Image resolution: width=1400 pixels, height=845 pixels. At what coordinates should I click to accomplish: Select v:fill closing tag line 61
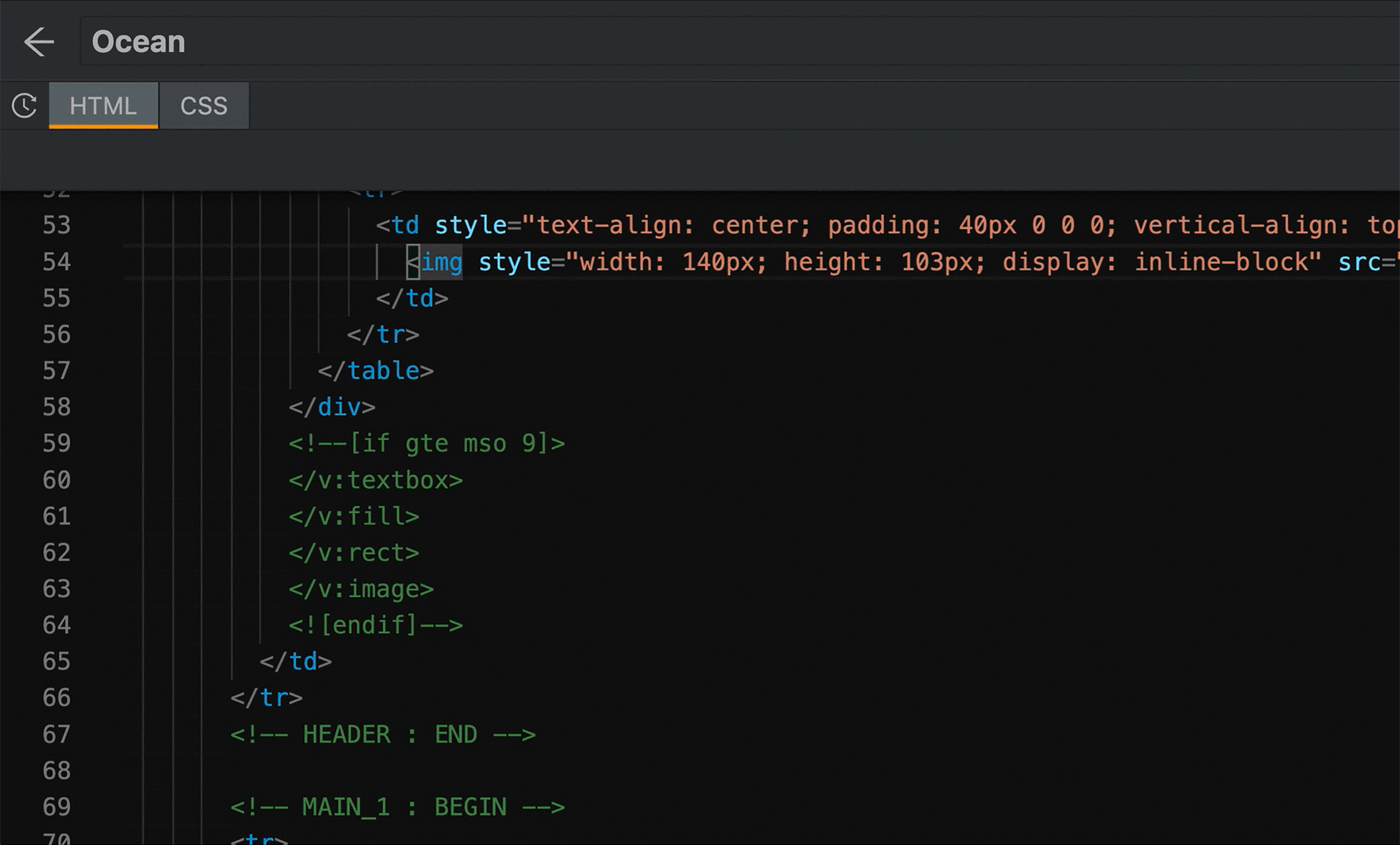click(354, 516)
